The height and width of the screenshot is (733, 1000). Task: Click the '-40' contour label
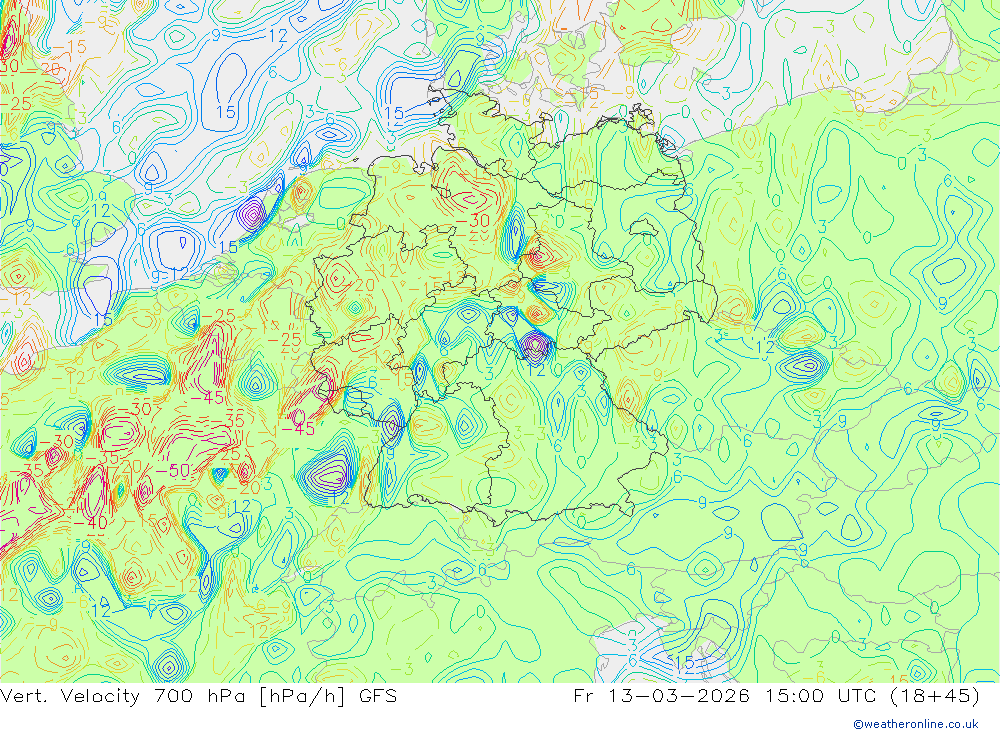tap(90, 522)
